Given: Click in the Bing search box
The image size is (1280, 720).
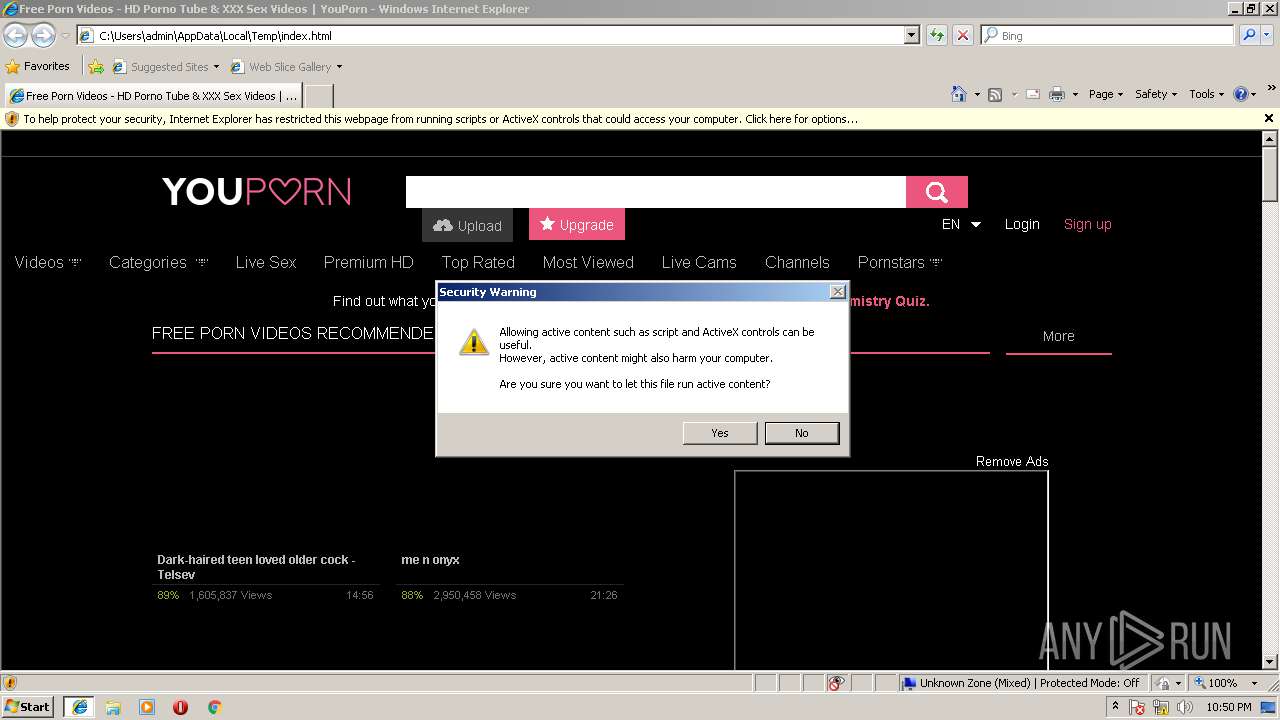Looking at the screenshot, I should pos(1107,35).
